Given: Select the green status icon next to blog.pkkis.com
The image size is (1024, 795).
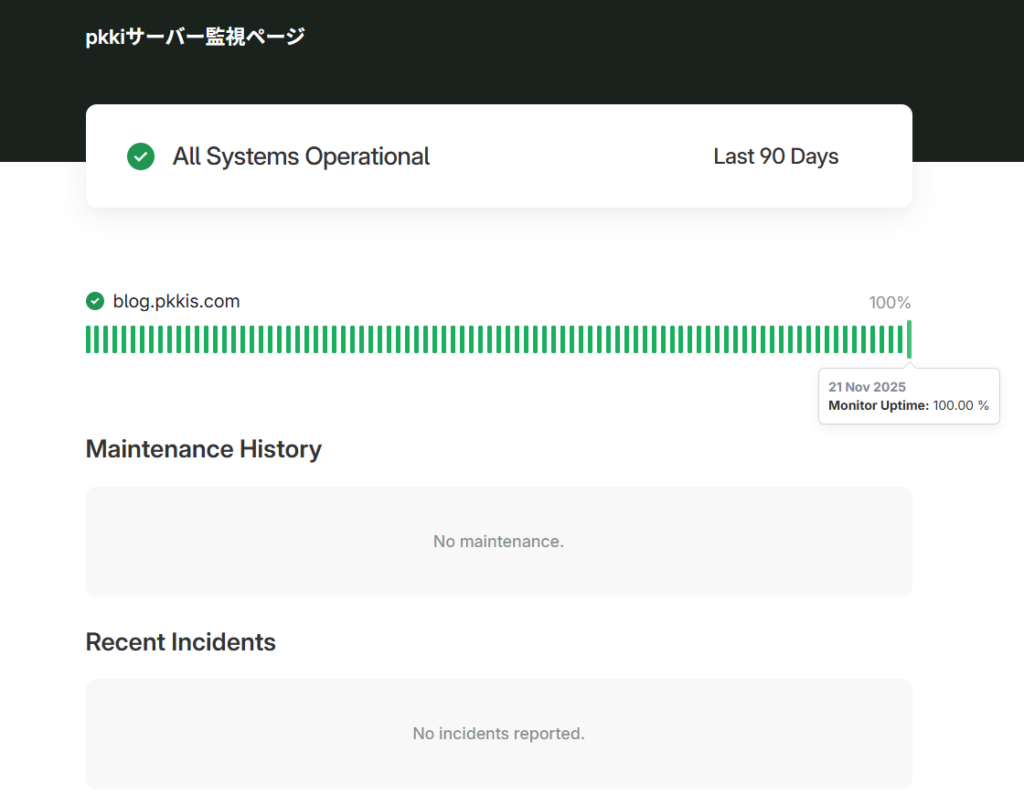Looking at the screenshot, I should 94,301.
